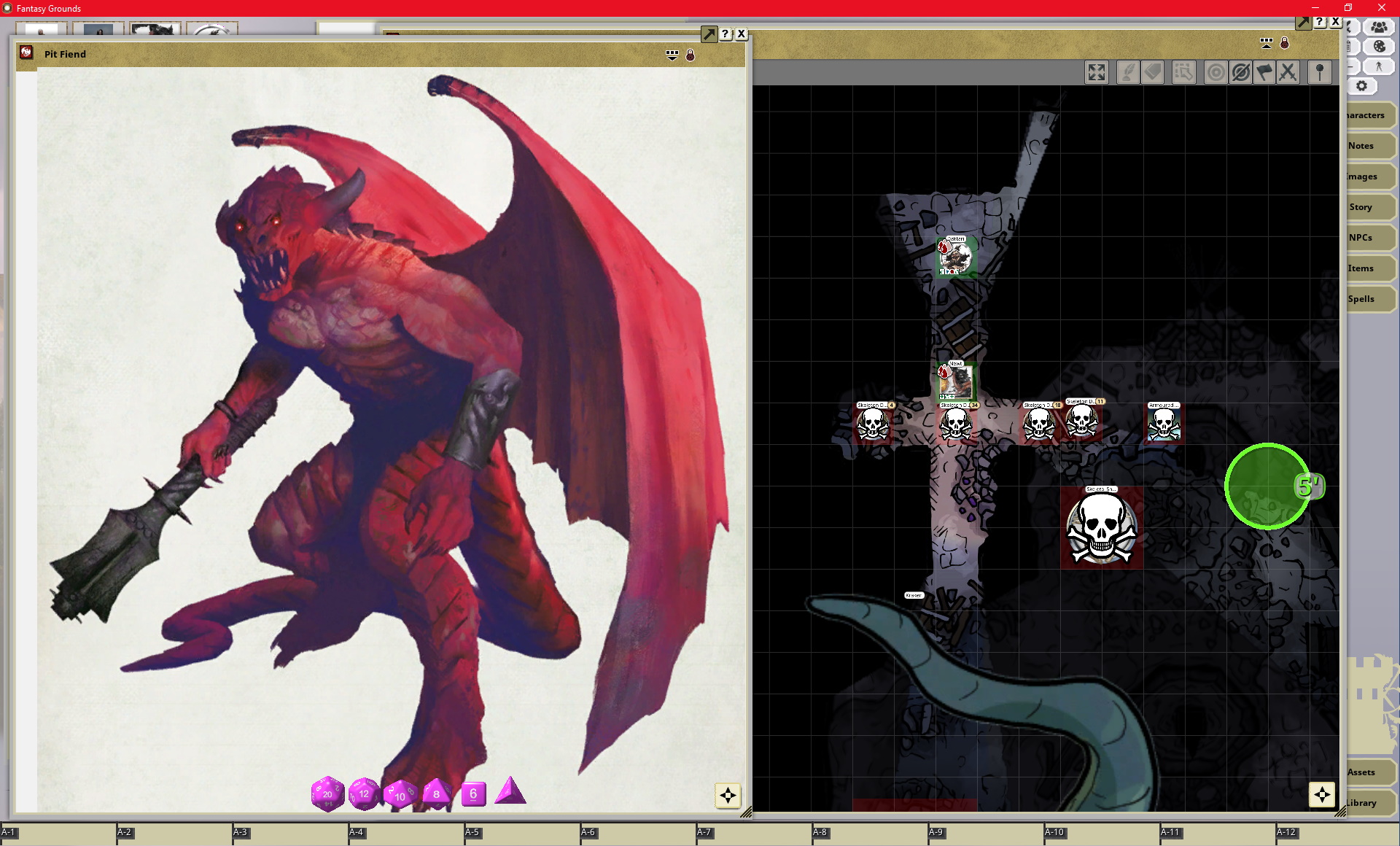Click hotkey slot A-12

click(1334, 835)
